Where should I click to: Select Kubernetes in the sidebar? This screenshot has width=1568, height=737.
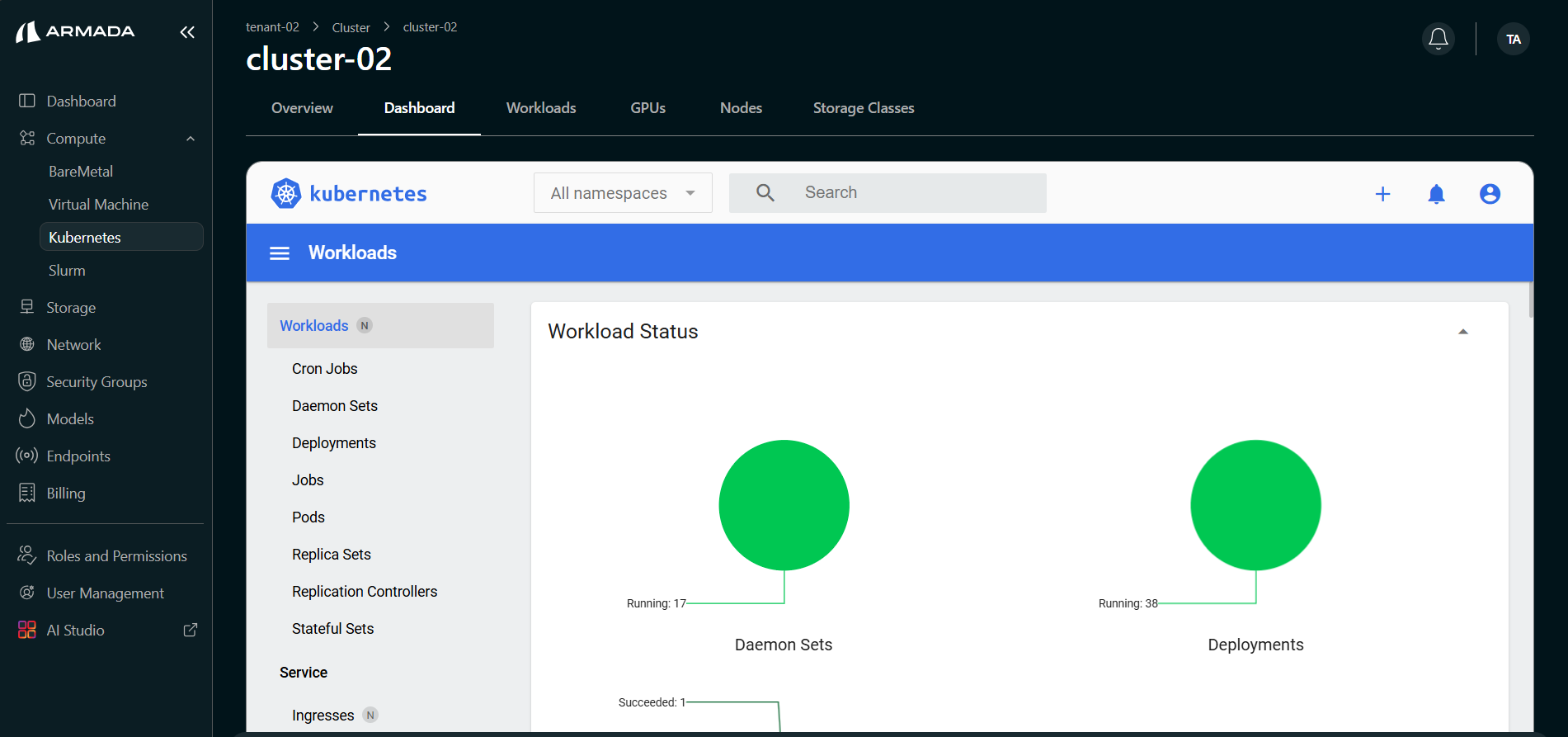pos(121,237)
